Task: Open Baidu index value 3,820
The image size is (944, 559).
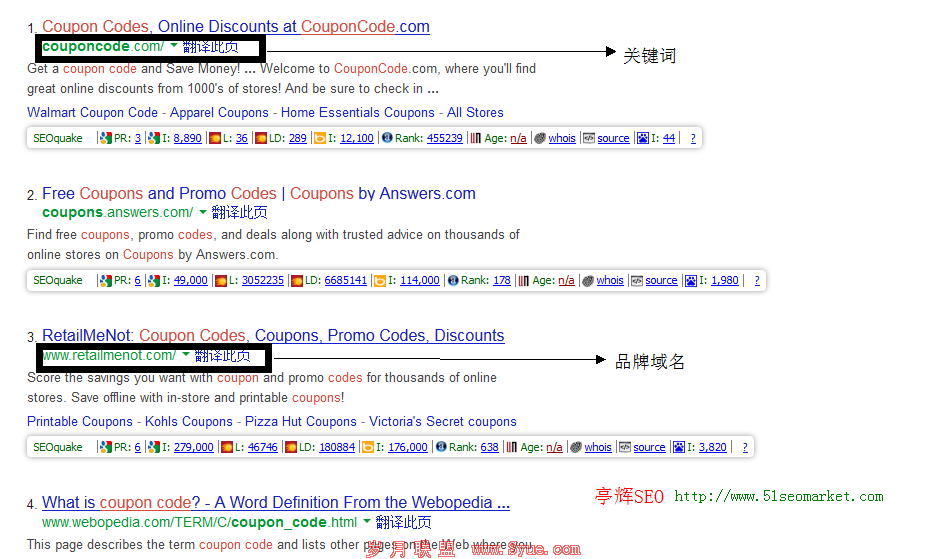Action: (x=713, y=447)
